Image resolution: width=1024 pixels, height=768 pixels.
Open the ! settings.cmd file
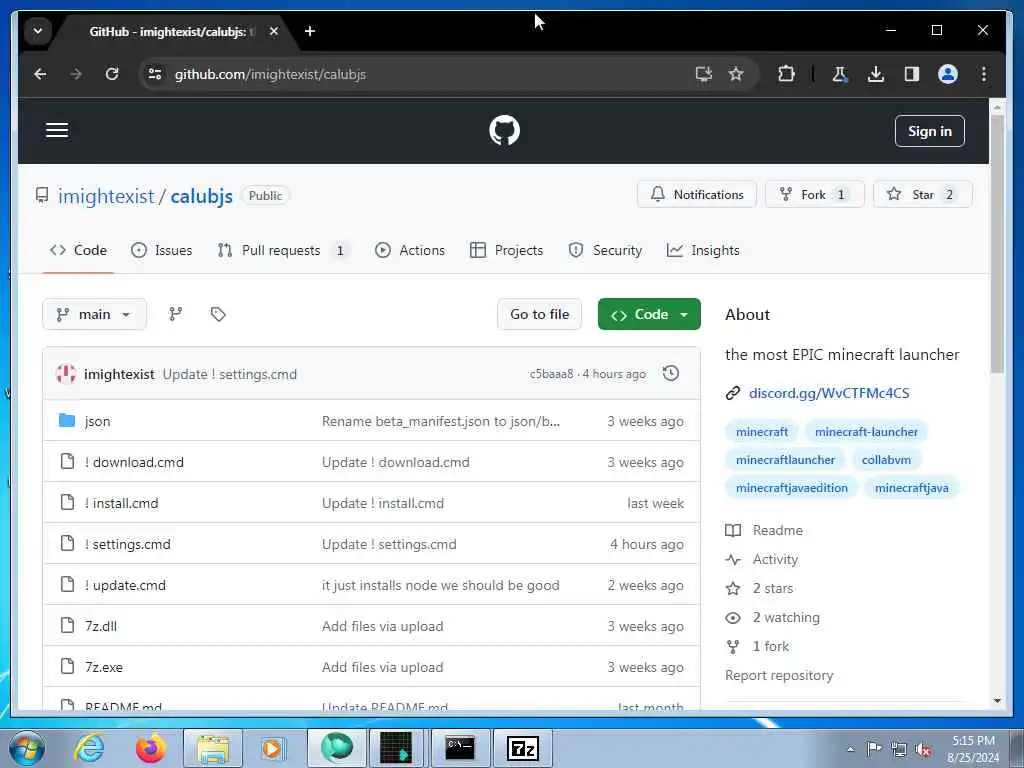click(x=127, y=544)
